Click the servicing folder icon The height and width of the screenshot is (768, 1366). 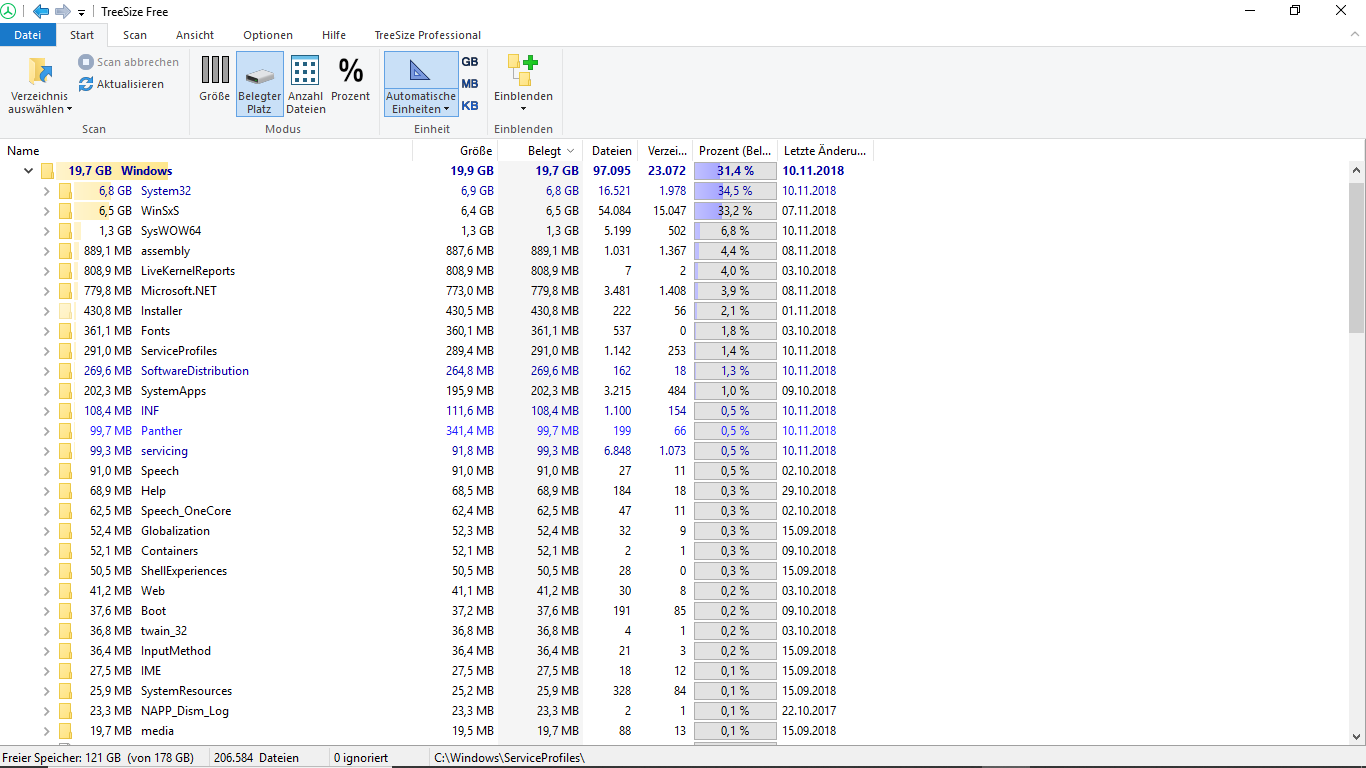pos(65,451)
